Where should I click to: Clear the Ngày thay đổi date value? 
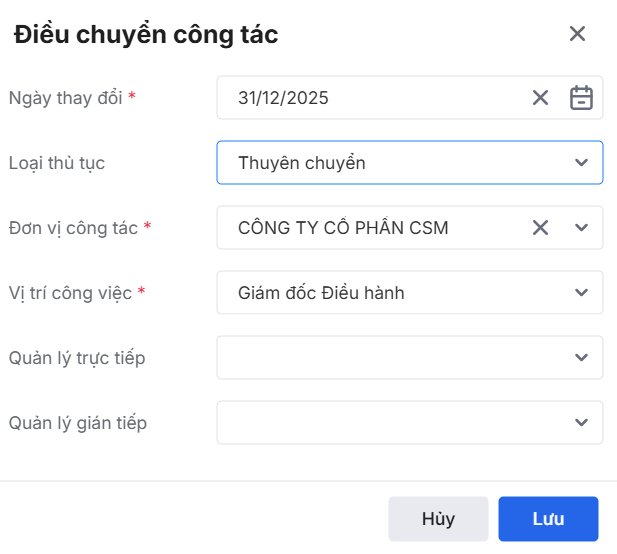(x=540, y=98)
